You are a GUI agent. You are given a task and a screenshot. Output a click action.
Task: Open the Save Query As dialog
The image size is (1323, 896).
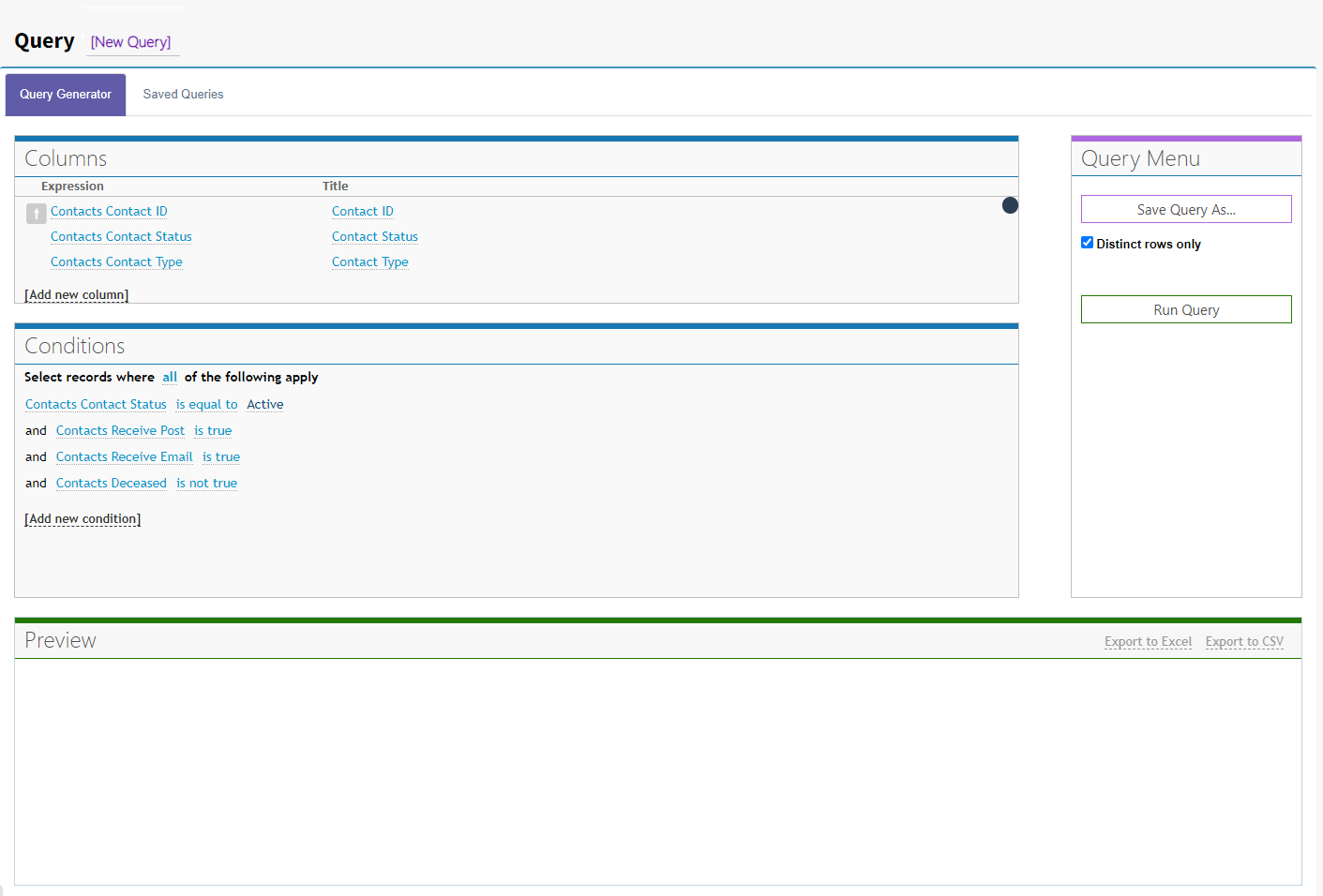tap(1186, 209)
